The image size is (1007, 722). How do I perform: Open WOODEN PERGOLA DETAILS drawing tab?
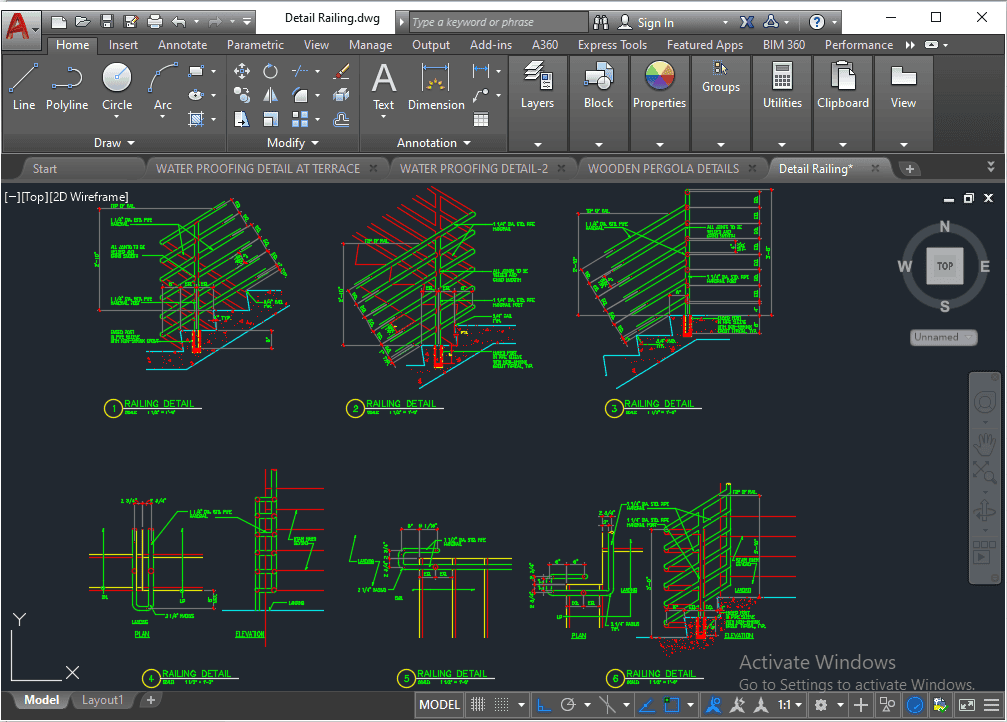tap(663, 169)
